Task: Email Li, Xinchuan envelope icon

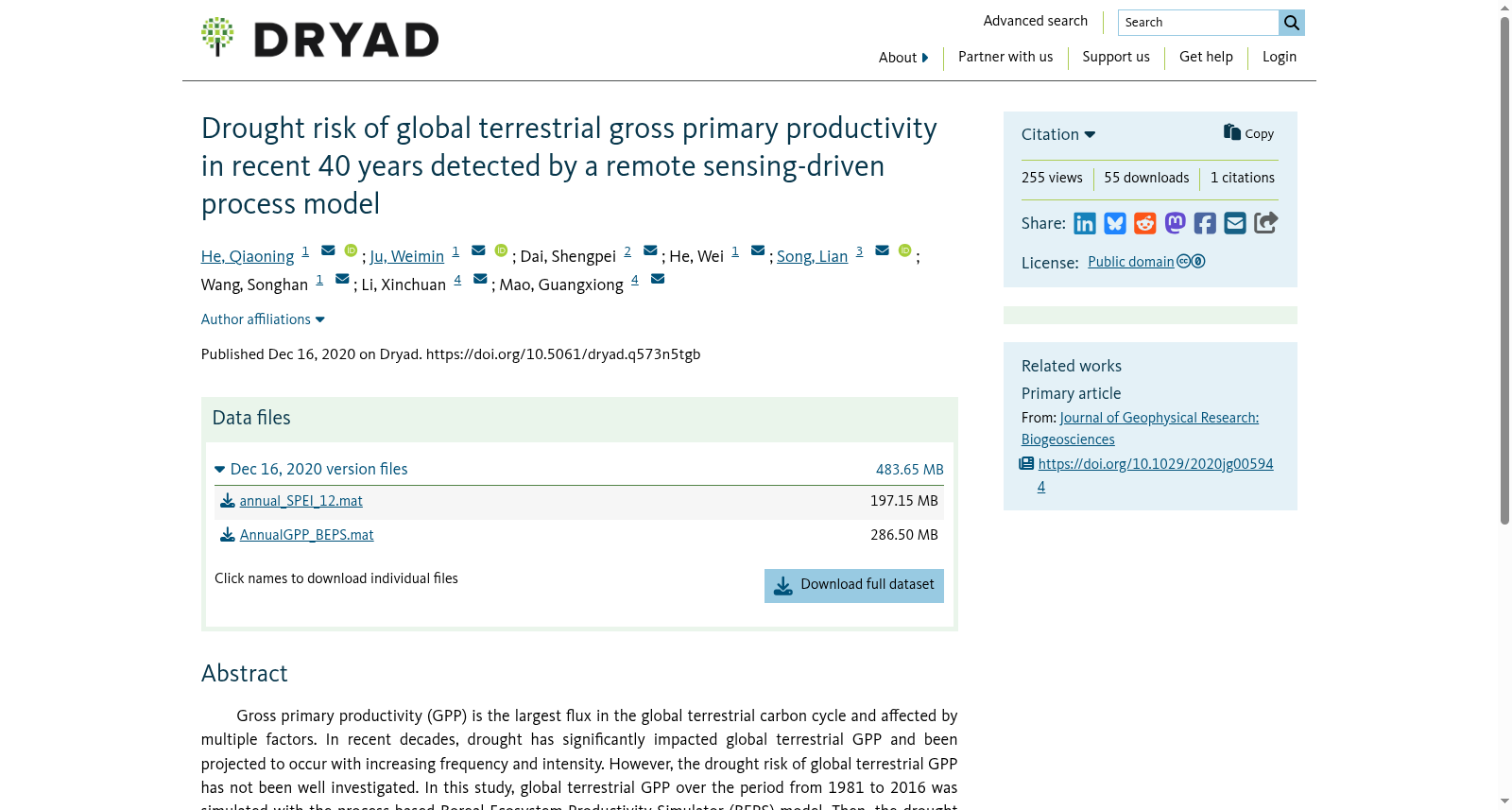Action: 480,279
